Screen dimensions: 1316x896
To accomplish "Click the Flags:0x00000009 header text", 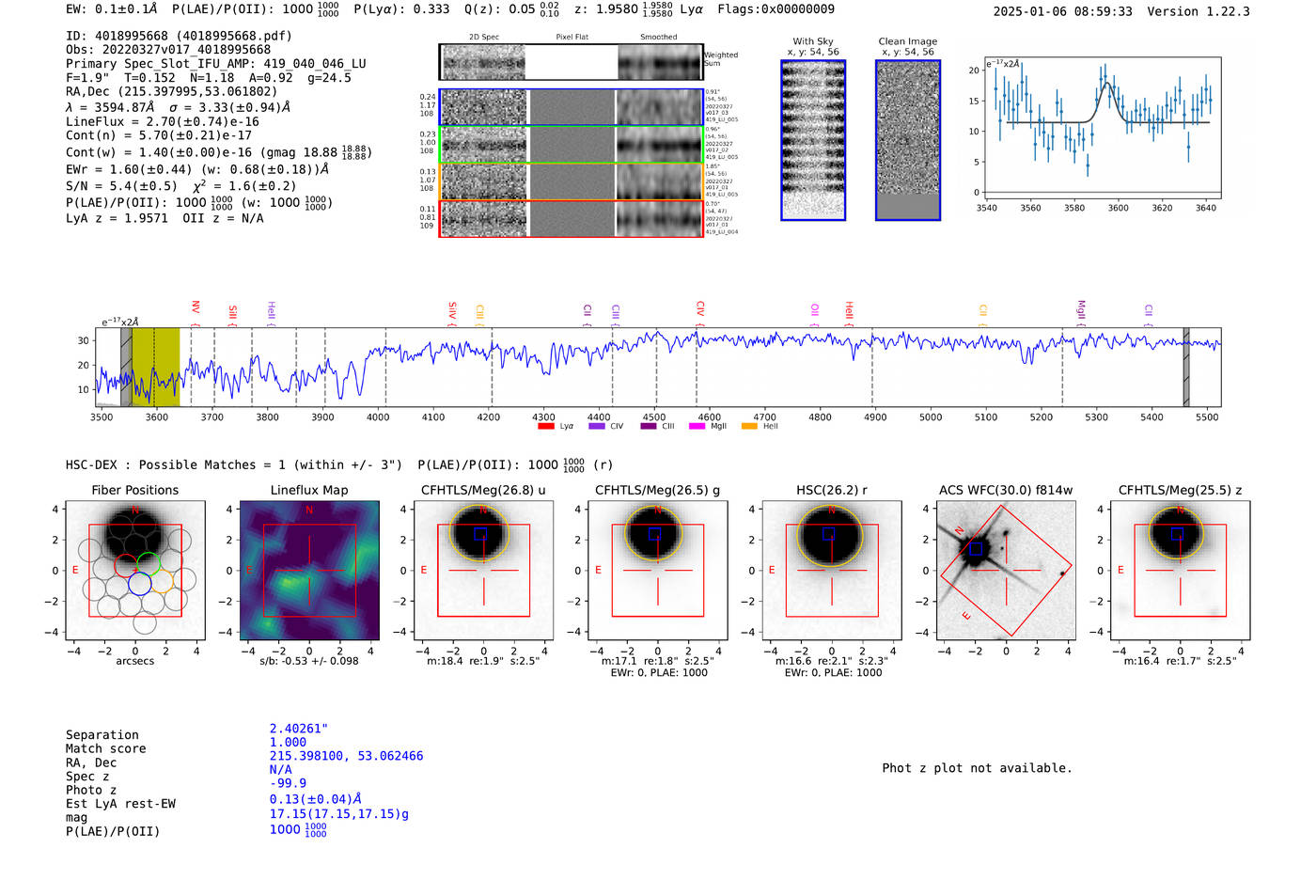I will 775,9.
